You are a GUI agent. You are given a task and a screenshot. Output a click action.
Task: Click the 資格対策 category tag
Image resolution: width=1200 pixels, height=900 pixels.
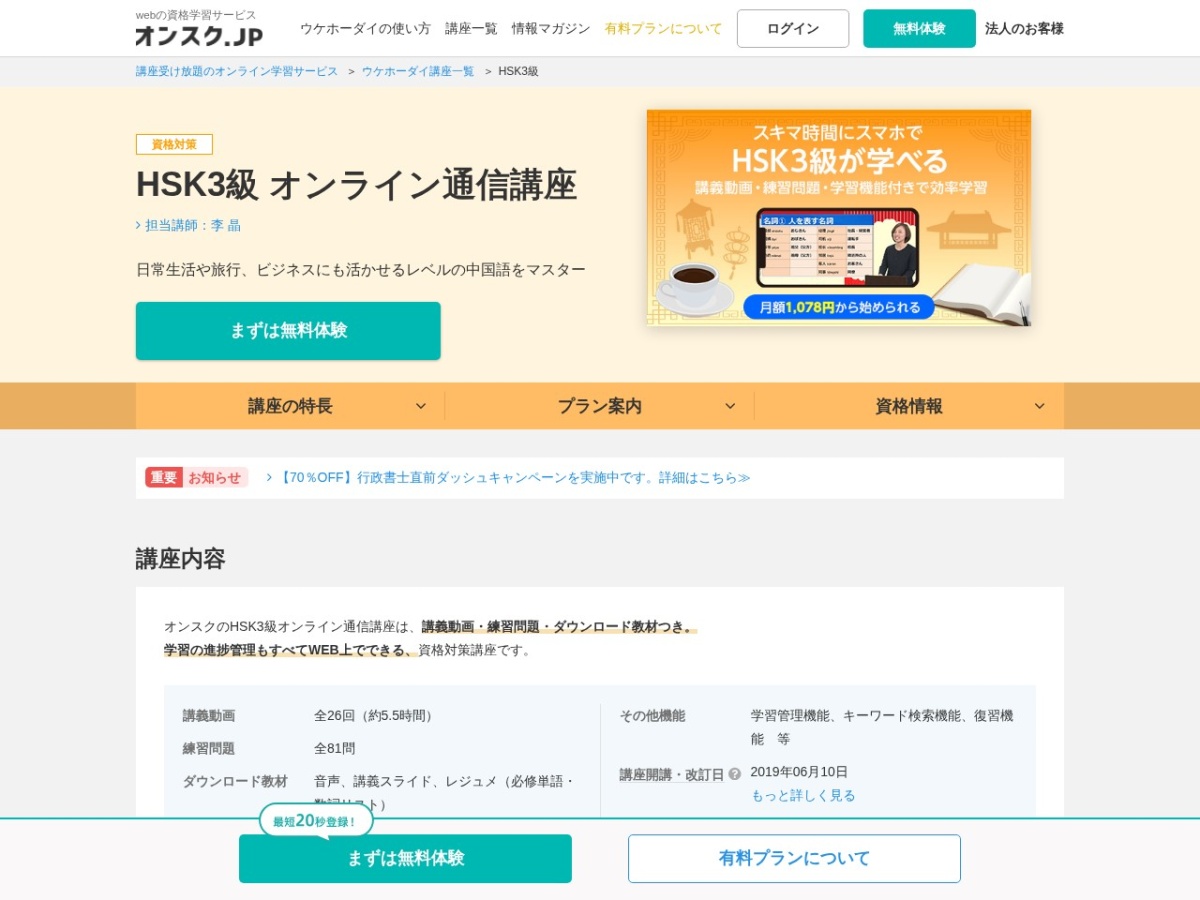pyautogui.click(x=174, y=144)
